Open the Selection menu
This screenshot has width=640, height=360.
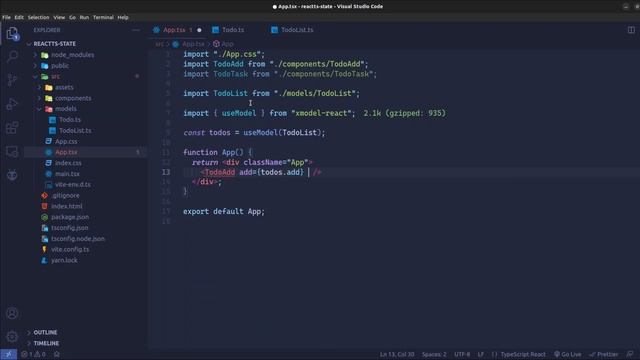pos(38,18)
